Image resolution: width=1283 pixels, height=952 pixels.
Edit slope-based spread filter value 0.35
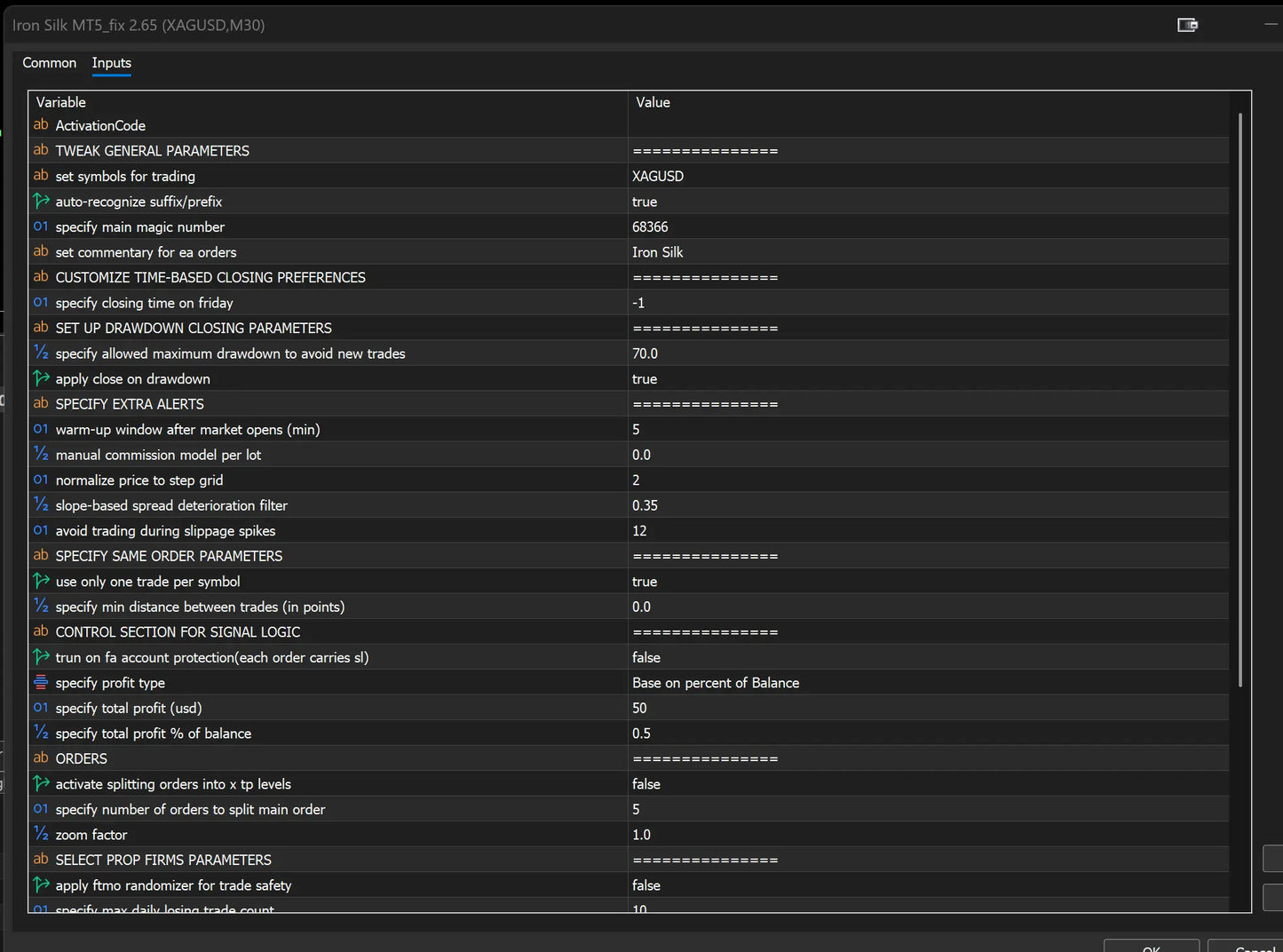929,505
